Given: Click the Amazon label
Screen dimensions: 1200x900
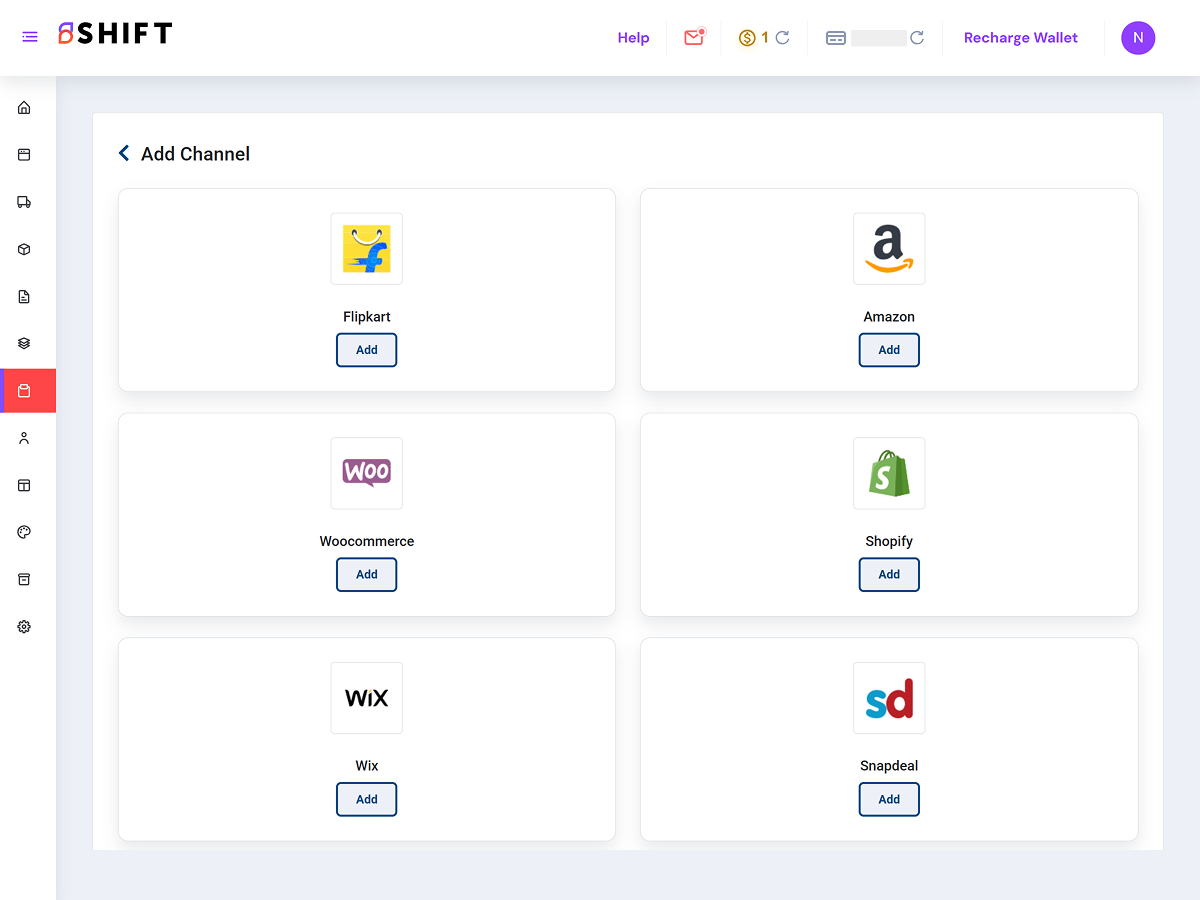Looking at the screenshot, I should tap(889, 317).
